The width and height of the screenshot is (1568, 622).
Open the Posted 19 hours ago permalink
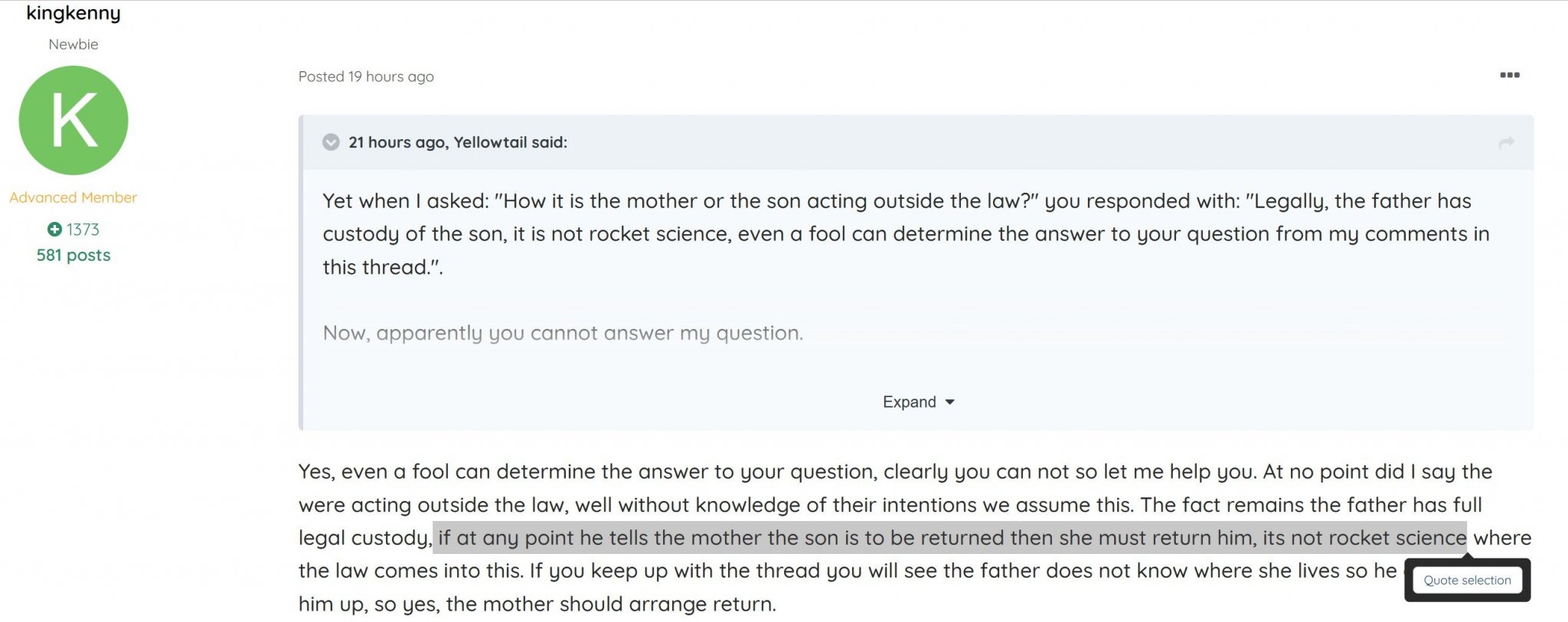point(366,77)
